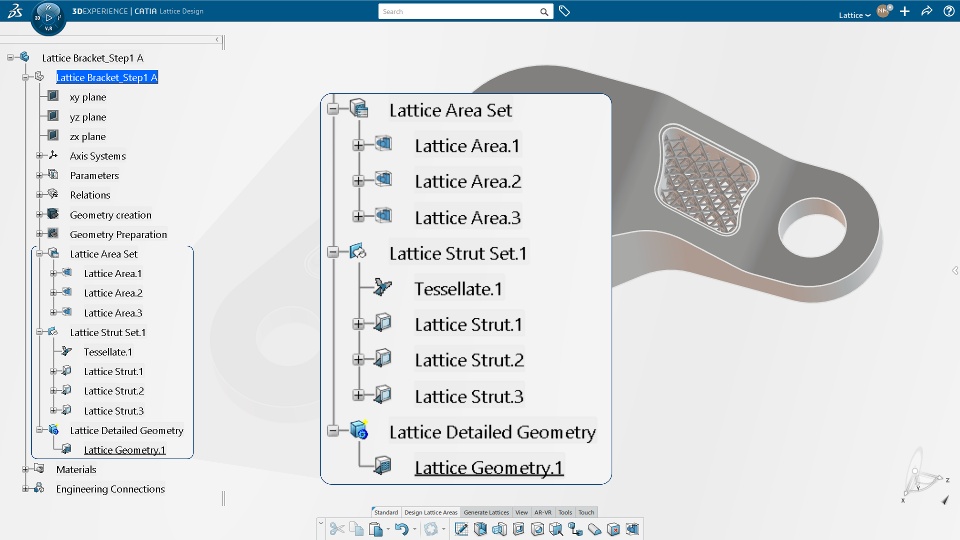
Task: Select Lattice Geometry.1 in specification tree
Action: coord(125,450)
